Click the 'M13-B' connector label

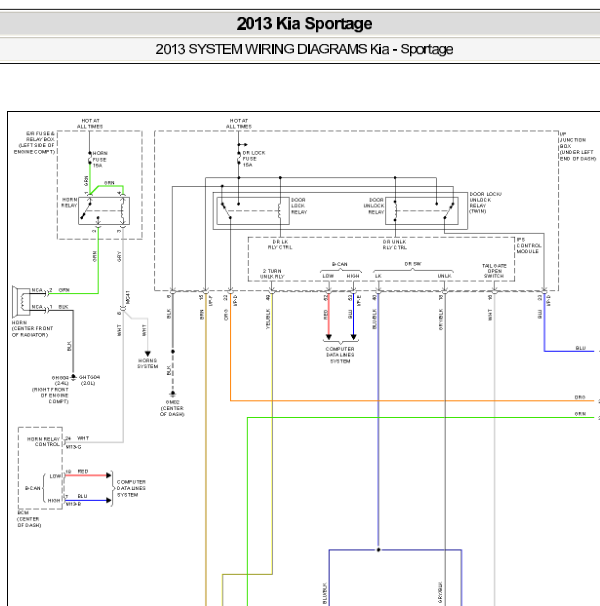[73, 504]
